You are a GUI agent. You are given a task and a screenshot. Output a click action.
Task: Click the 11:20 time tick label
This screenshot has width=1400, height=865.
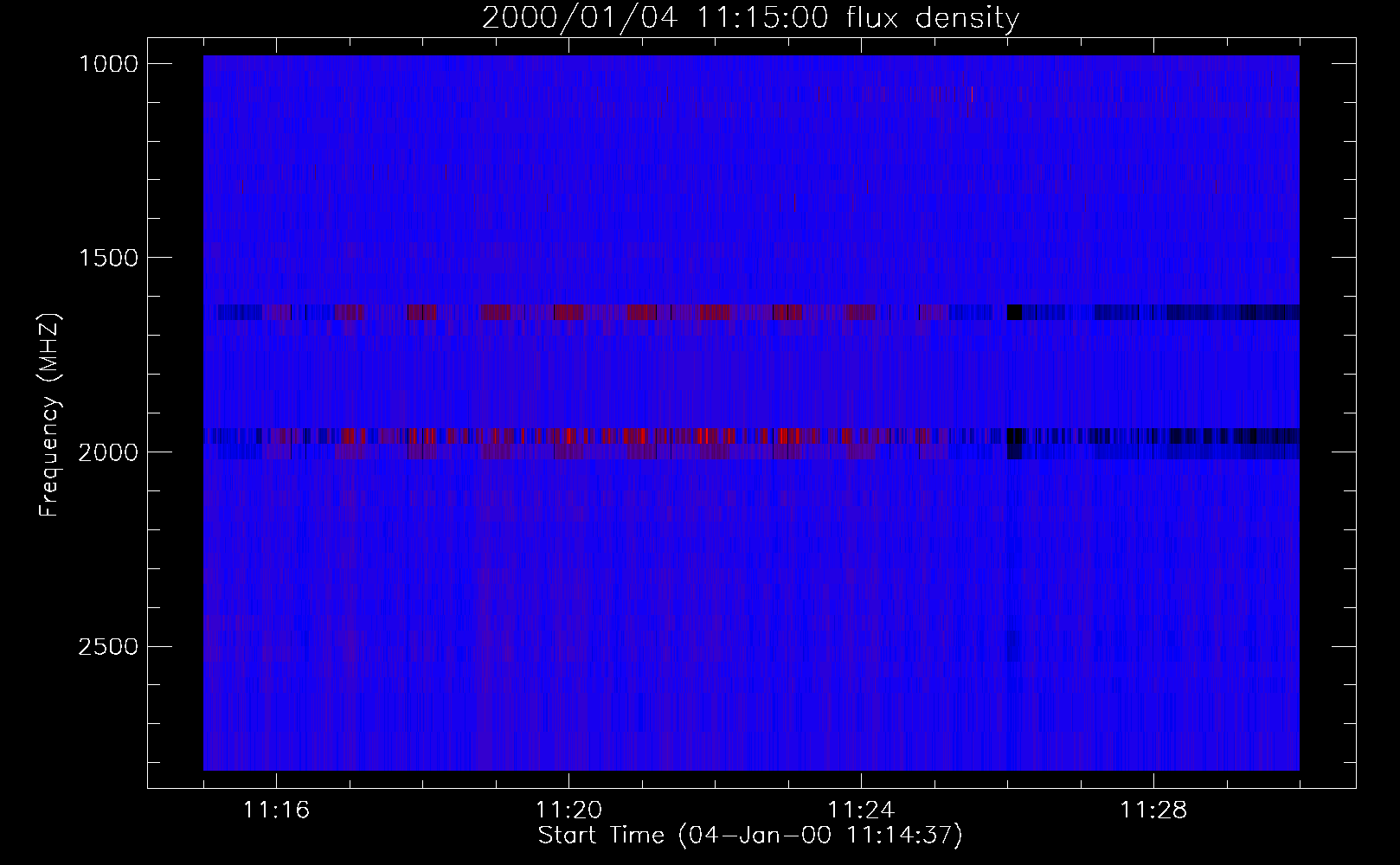568,811
